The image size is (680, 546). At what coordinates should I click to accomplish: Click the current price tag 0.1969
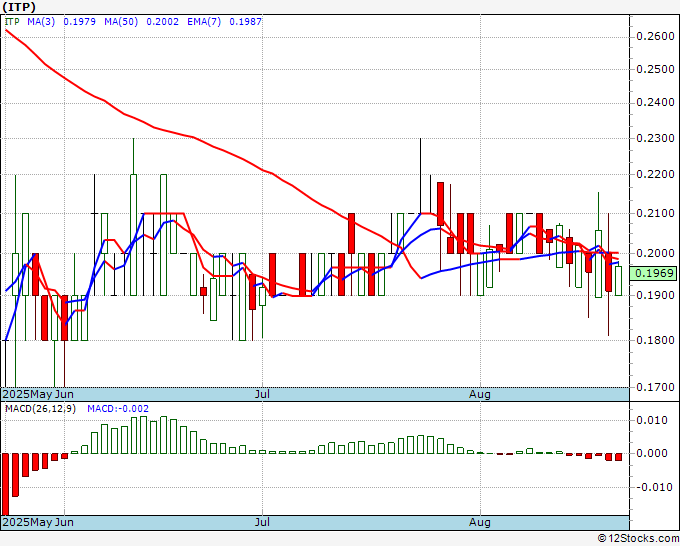coord(653,273)
